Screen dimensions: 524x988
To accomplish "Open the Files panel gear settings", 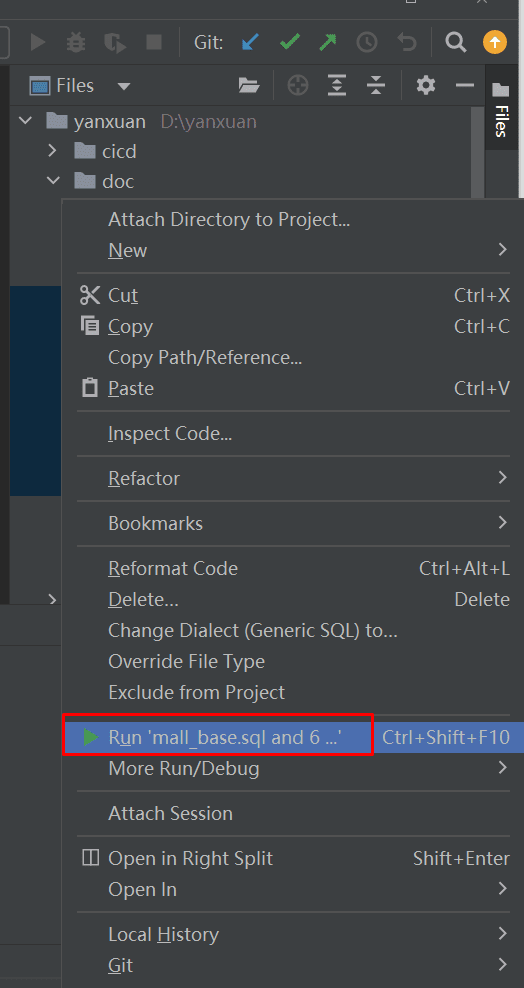I will tap(426, 85).
